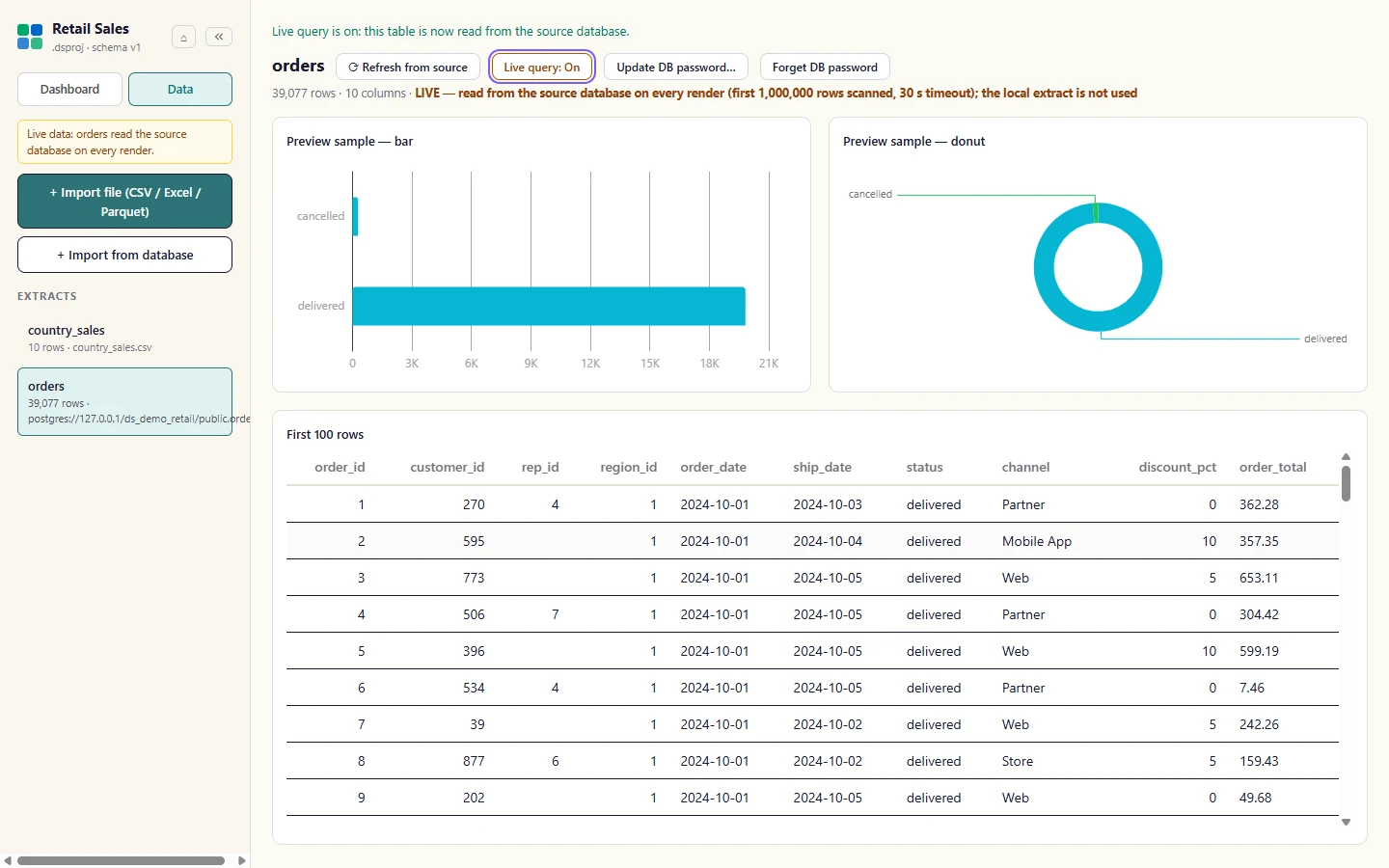Screen dimensions: 1389x868
Task: Click the channel column header
Action: 1025,467
